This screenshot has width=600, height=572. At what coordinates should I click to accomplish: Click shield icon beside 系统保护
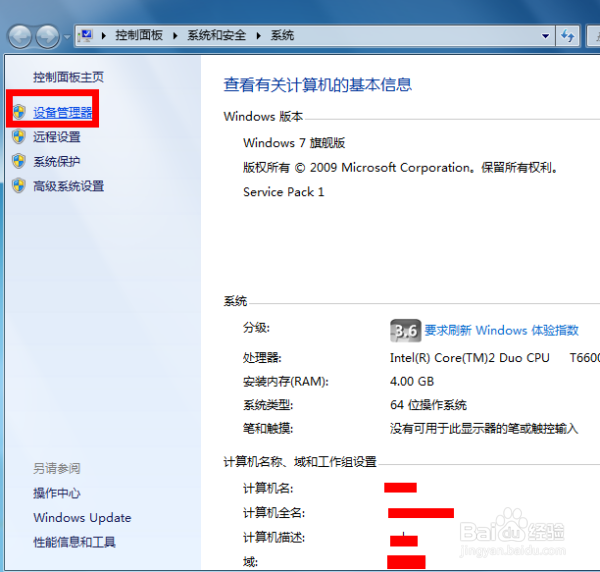(19, 161)
